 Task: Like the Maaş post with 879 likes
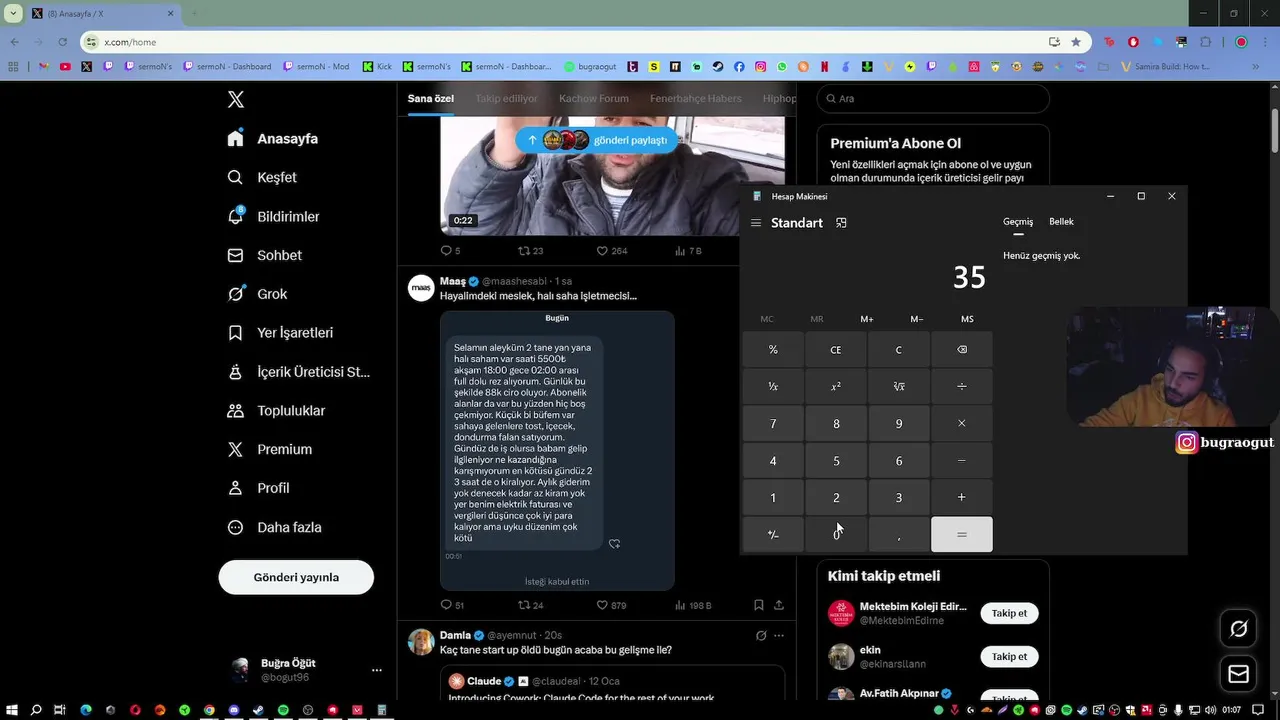click(x=611, y=605)
